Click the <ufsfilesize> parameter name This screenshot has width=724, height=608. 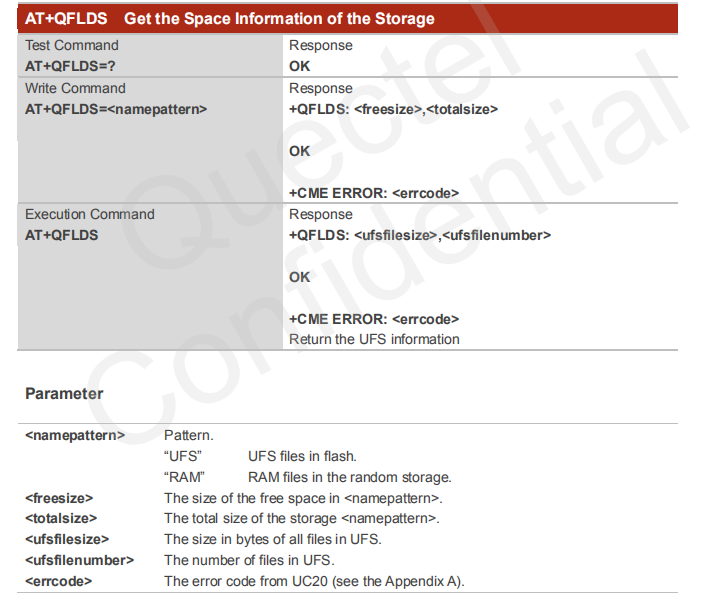[x=66, y=539]
